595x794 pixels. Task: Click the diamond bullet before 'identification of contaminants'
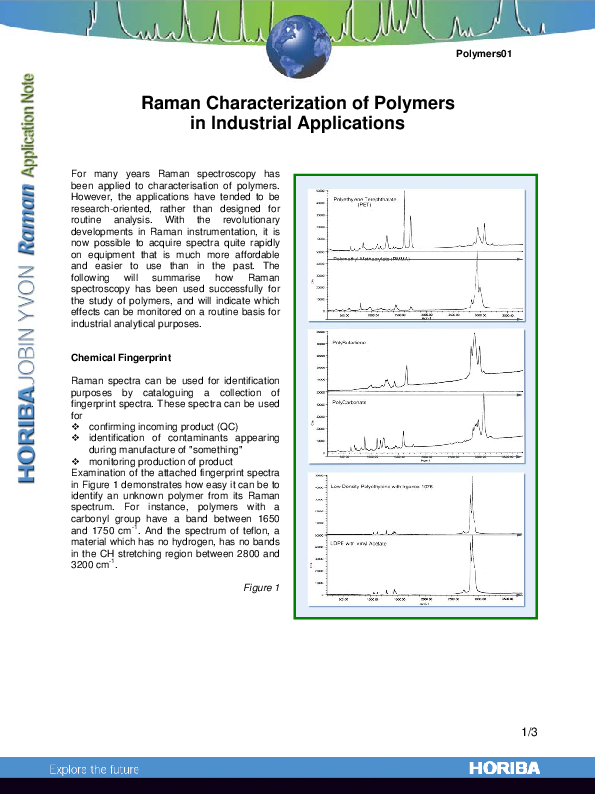coord(75,438)
